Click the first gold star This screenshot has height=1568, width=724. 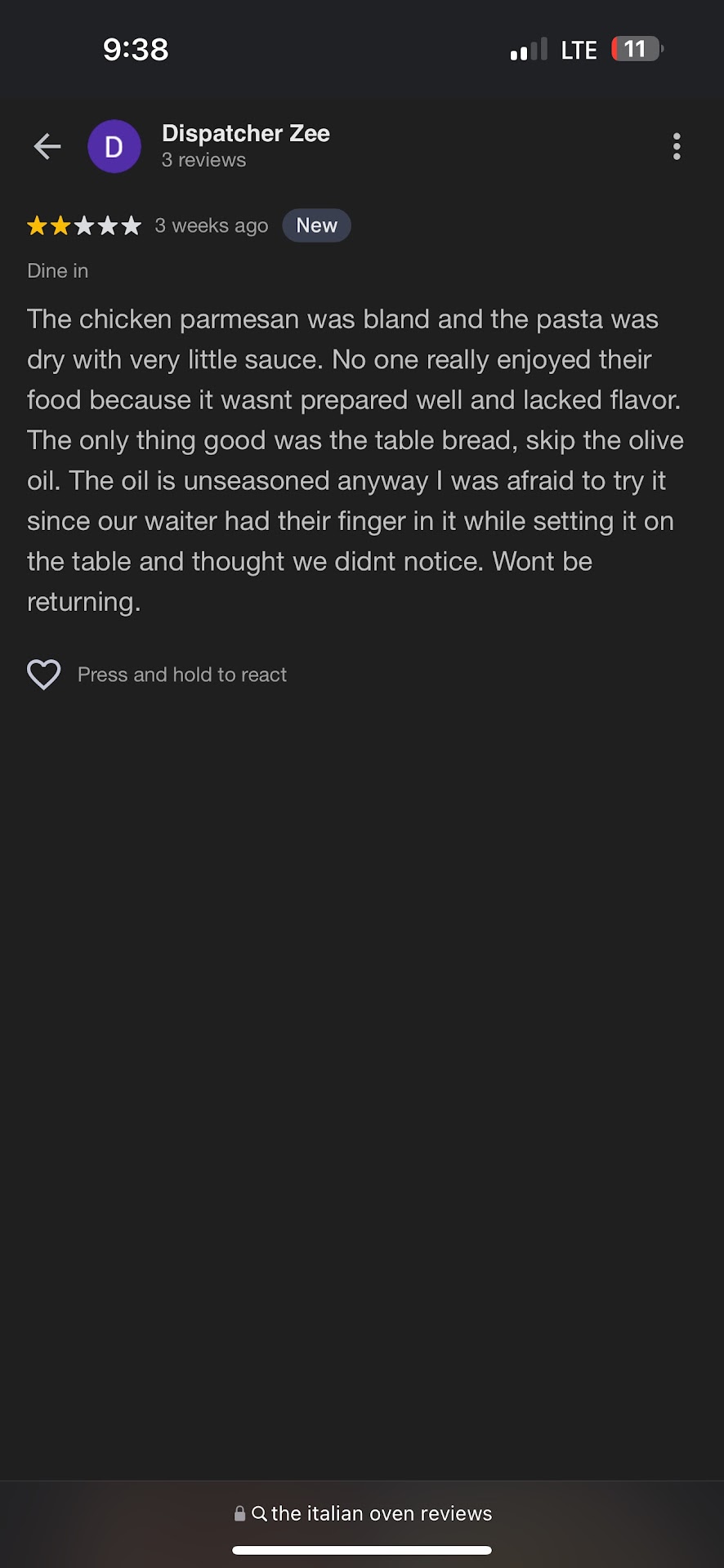(37, 225)
